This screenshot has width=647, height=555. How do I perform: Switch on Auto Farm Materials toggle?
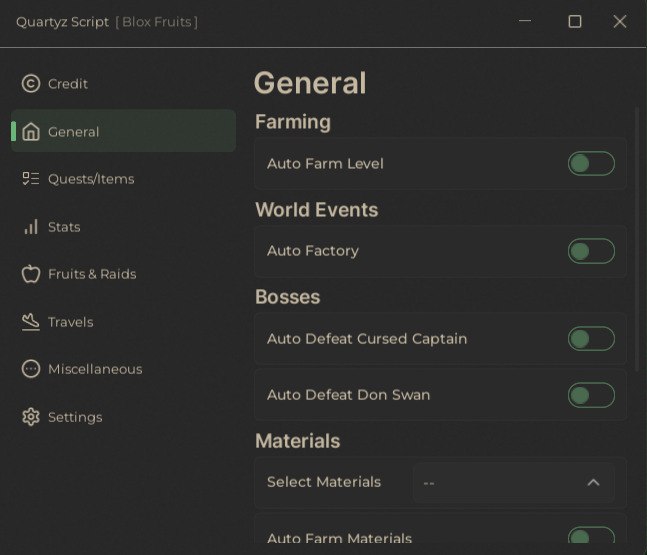click(591, 538)
